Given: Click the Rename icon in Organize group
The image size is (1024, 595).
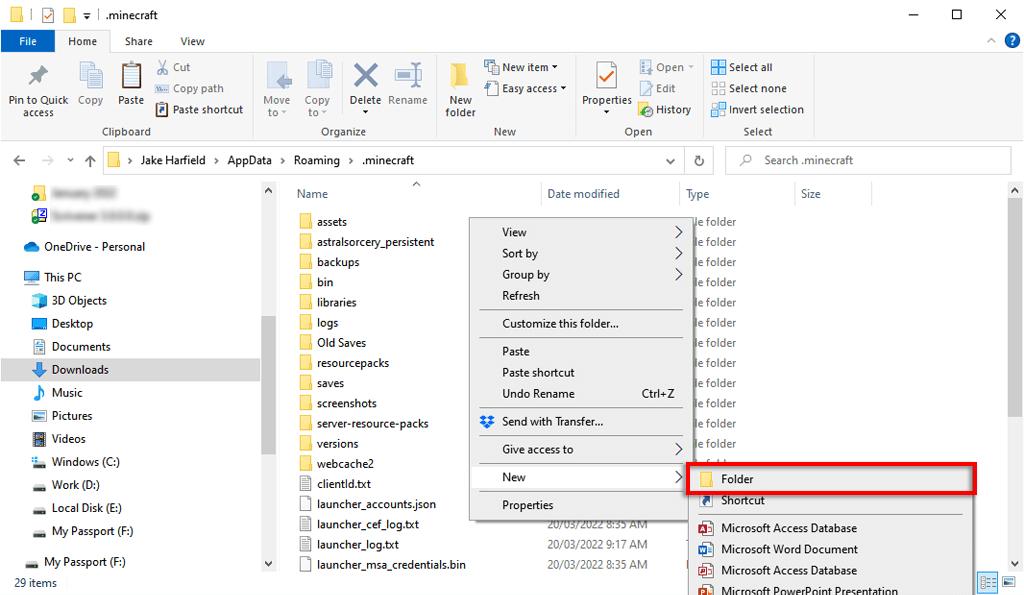Looking at the screenshot, I should click(x=408, y=85).
